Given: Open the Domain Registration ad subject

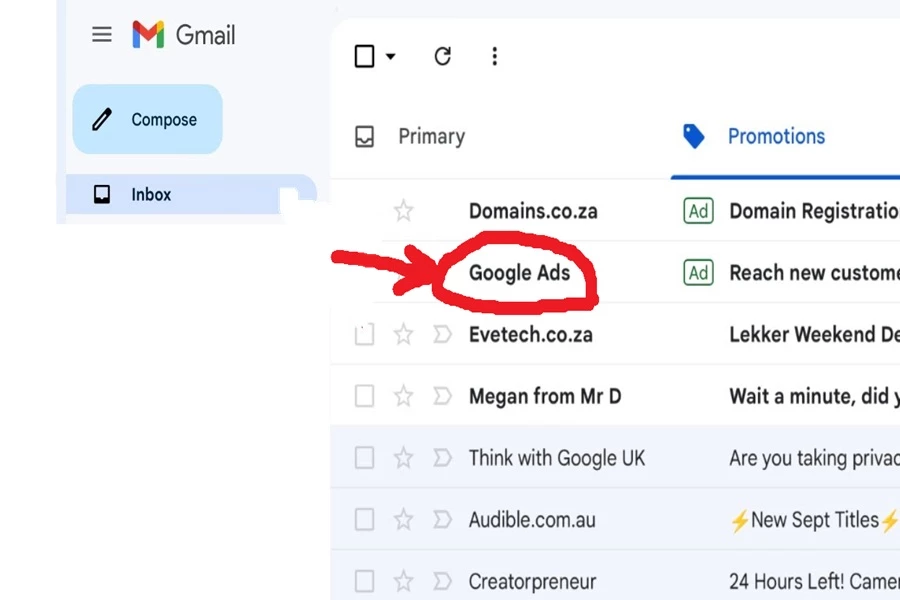Looking at the screenshot, I should tap(814, 211).
